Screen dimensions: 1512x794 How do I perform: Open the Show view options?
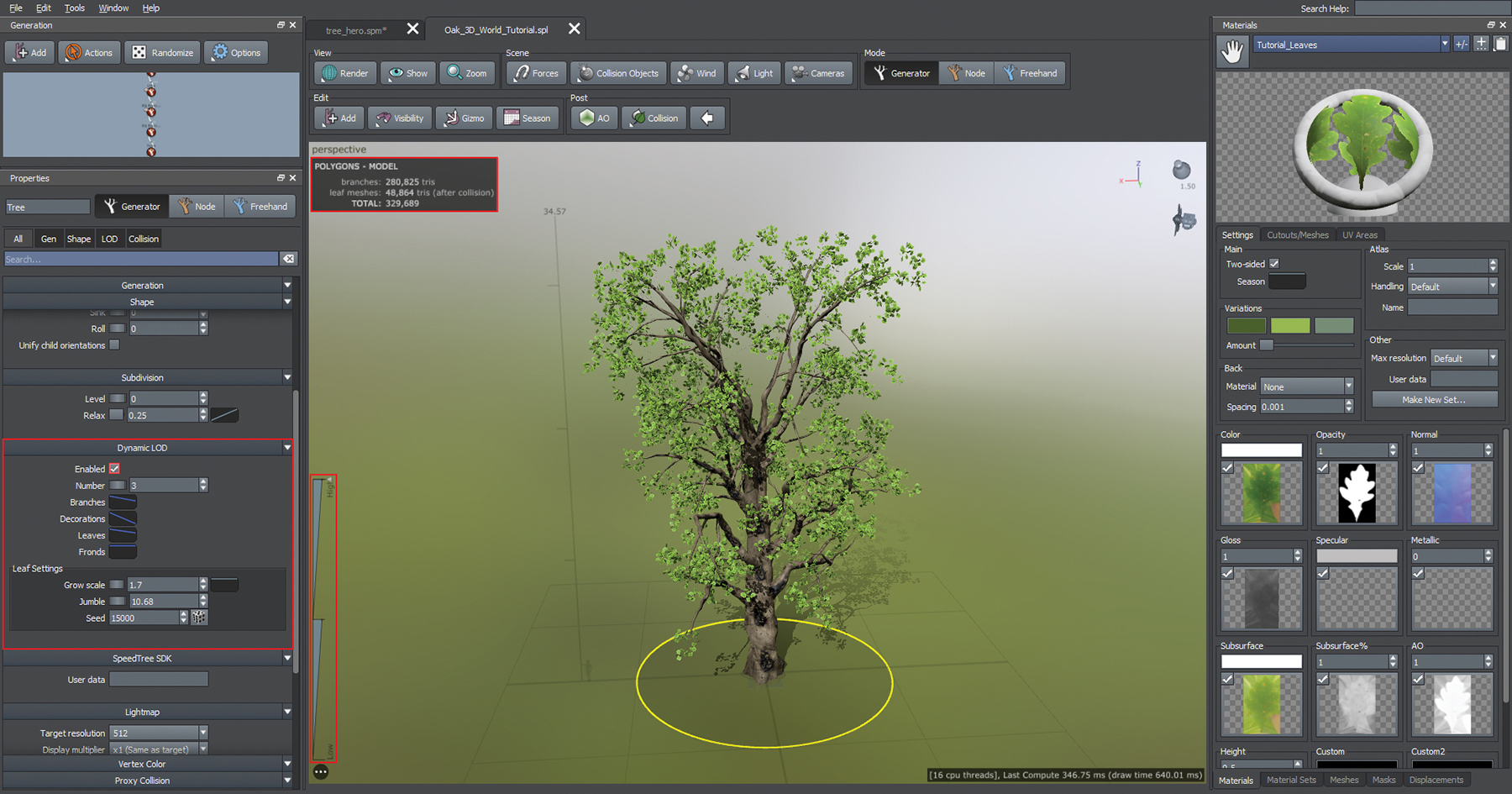[x=408, y=73]
